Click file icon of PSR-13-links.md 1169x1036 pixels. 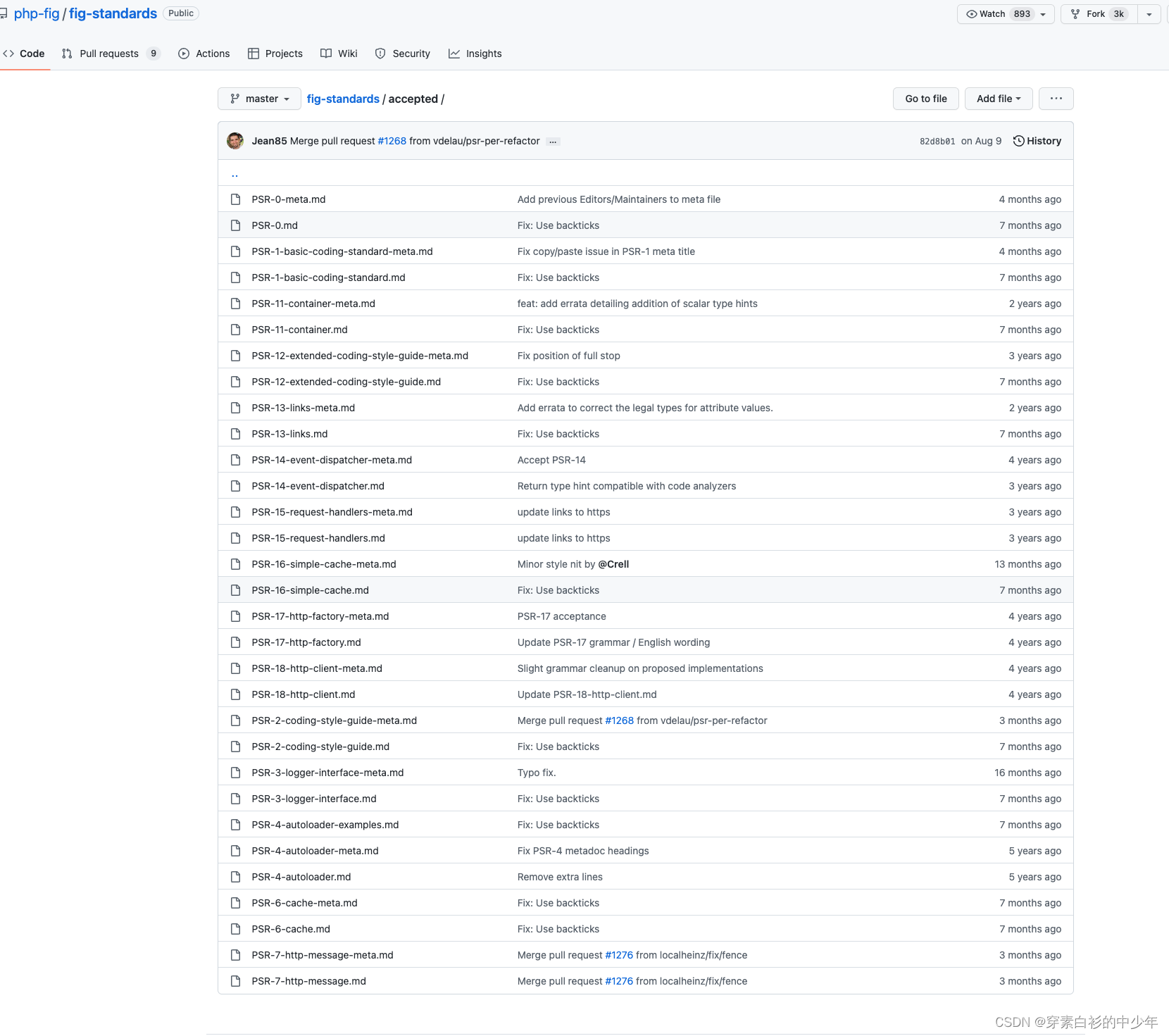(x=236, y=434)
